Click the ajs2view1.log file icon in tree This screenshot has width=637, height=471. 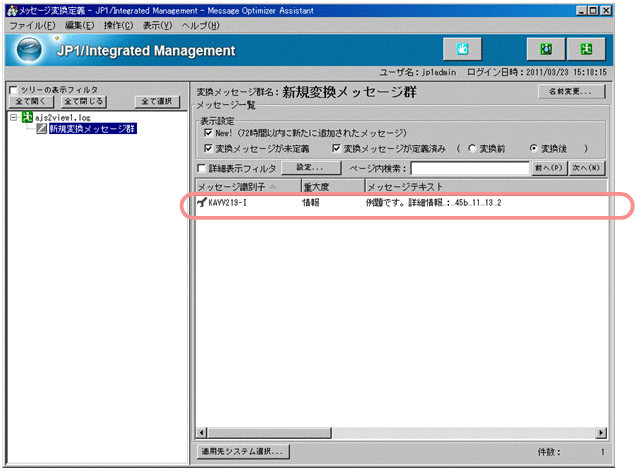click(x=27, y=117)
